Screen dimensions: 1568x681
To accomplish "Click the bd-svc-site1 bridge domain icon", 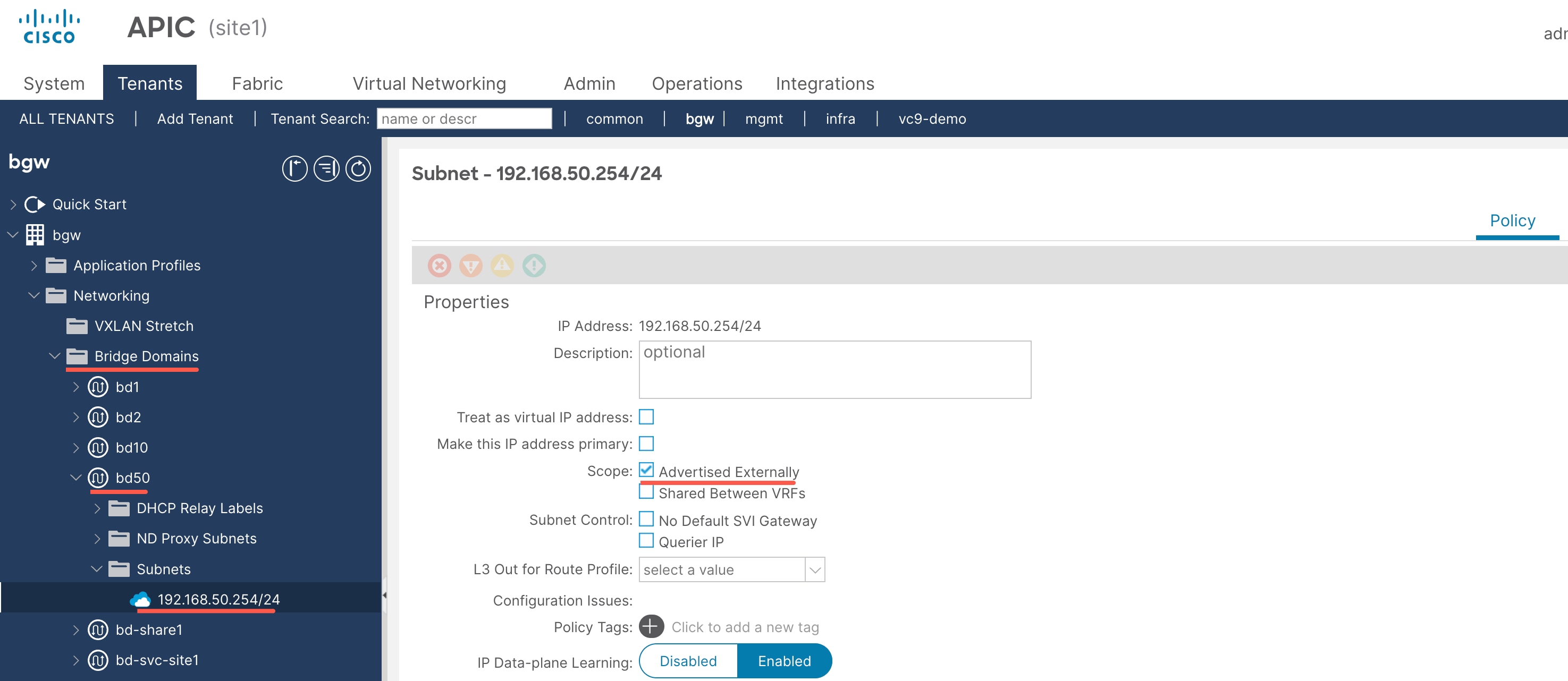I will coord(98,660).
